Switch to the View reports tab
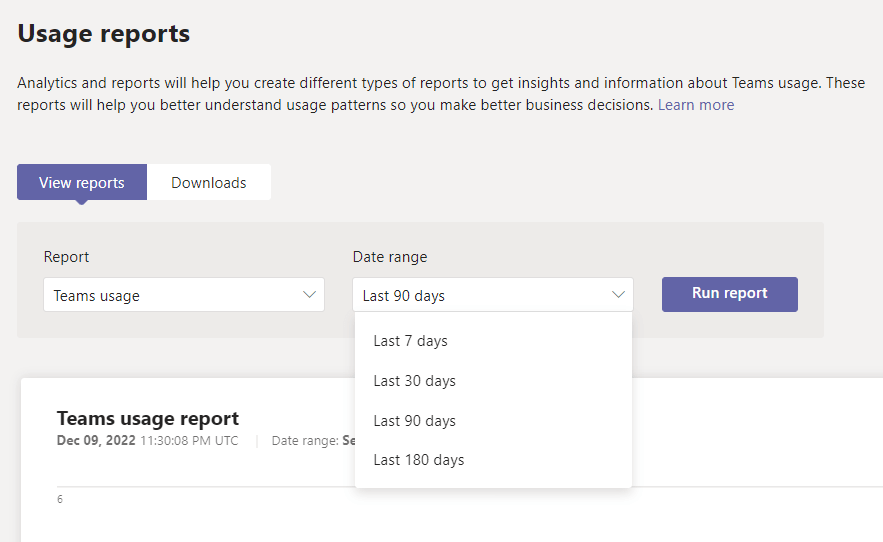The height and width of the screenshot is (542, 883). 82,182
